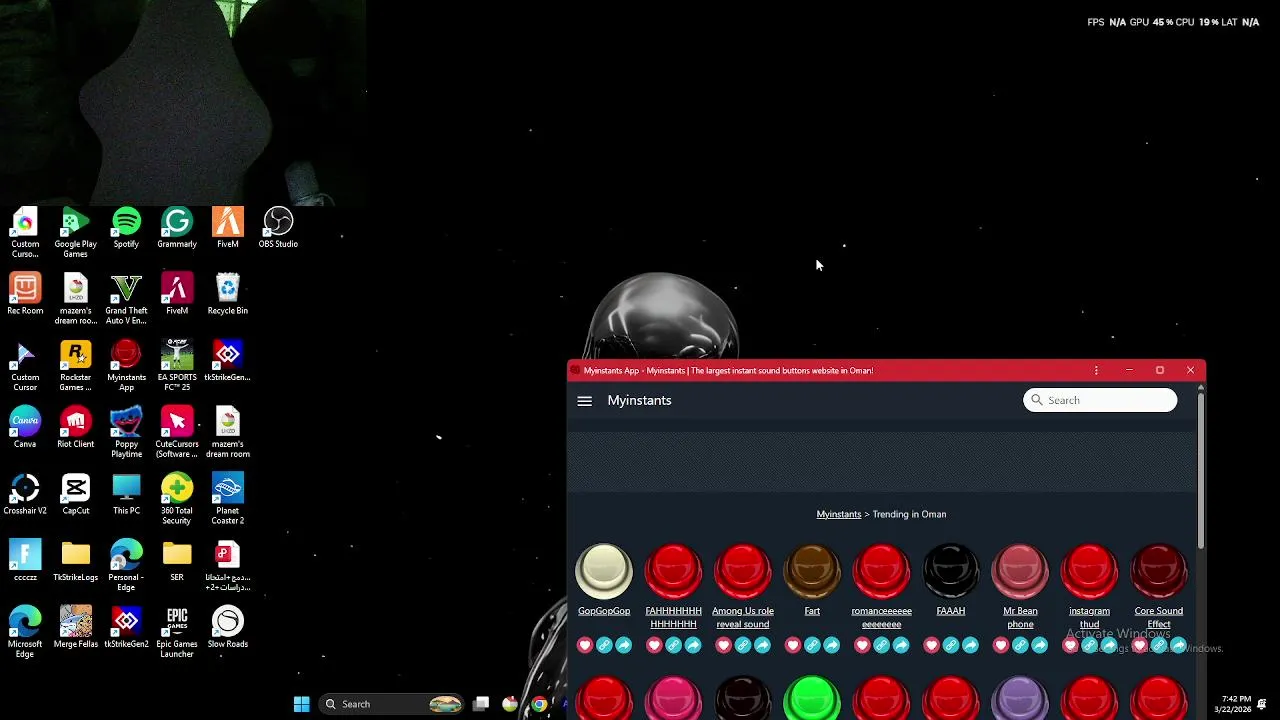Open the Myinstants hamburger menu
This screenshot has height=720, width=1280.
(584, 401)
